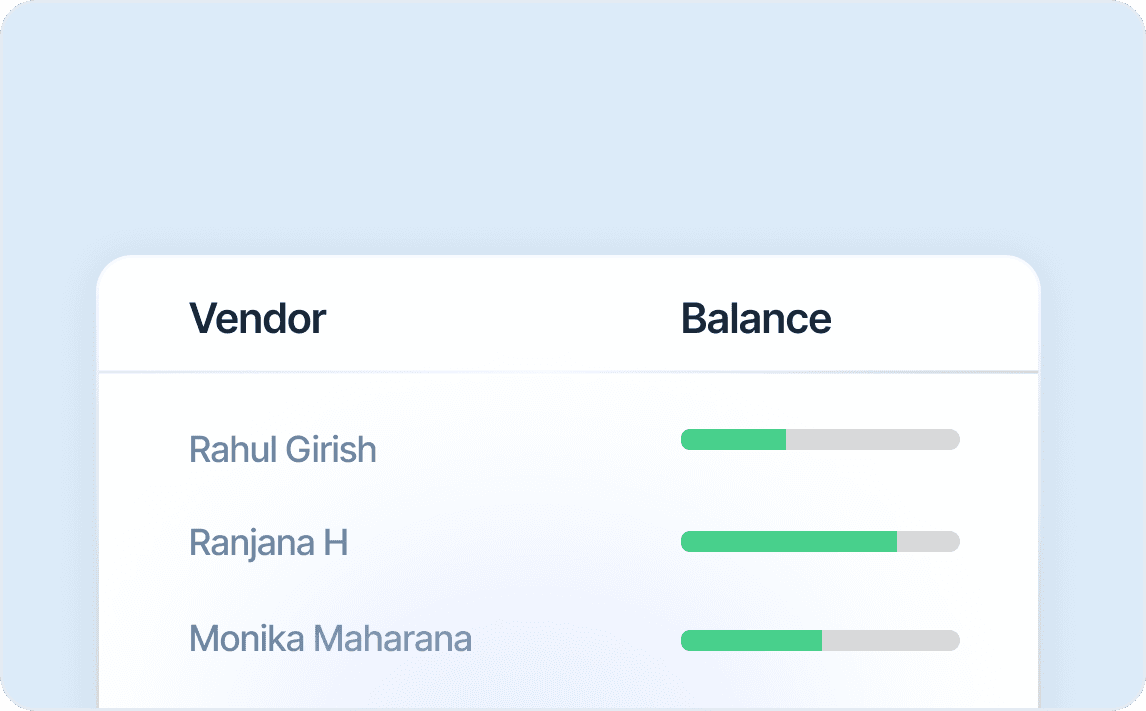Click gray unfilled part of Monika Maharana's balance bar

pos(890,640)
